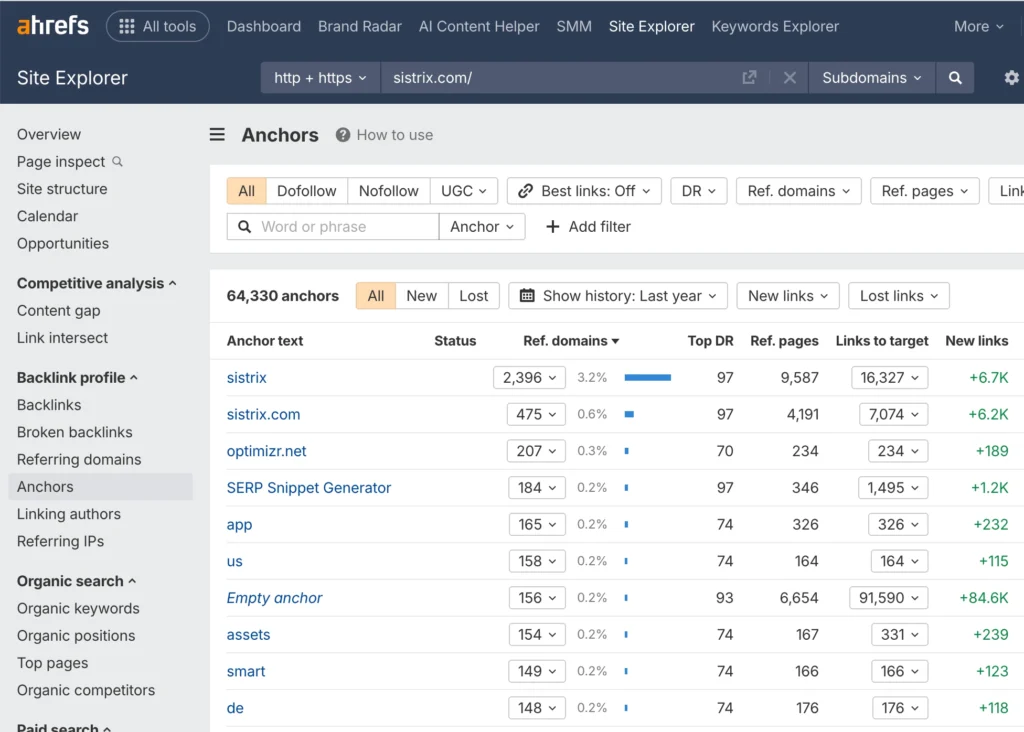Click the optimizr.net anchor link
The image size is (1024, 732).
coord(266,451)
